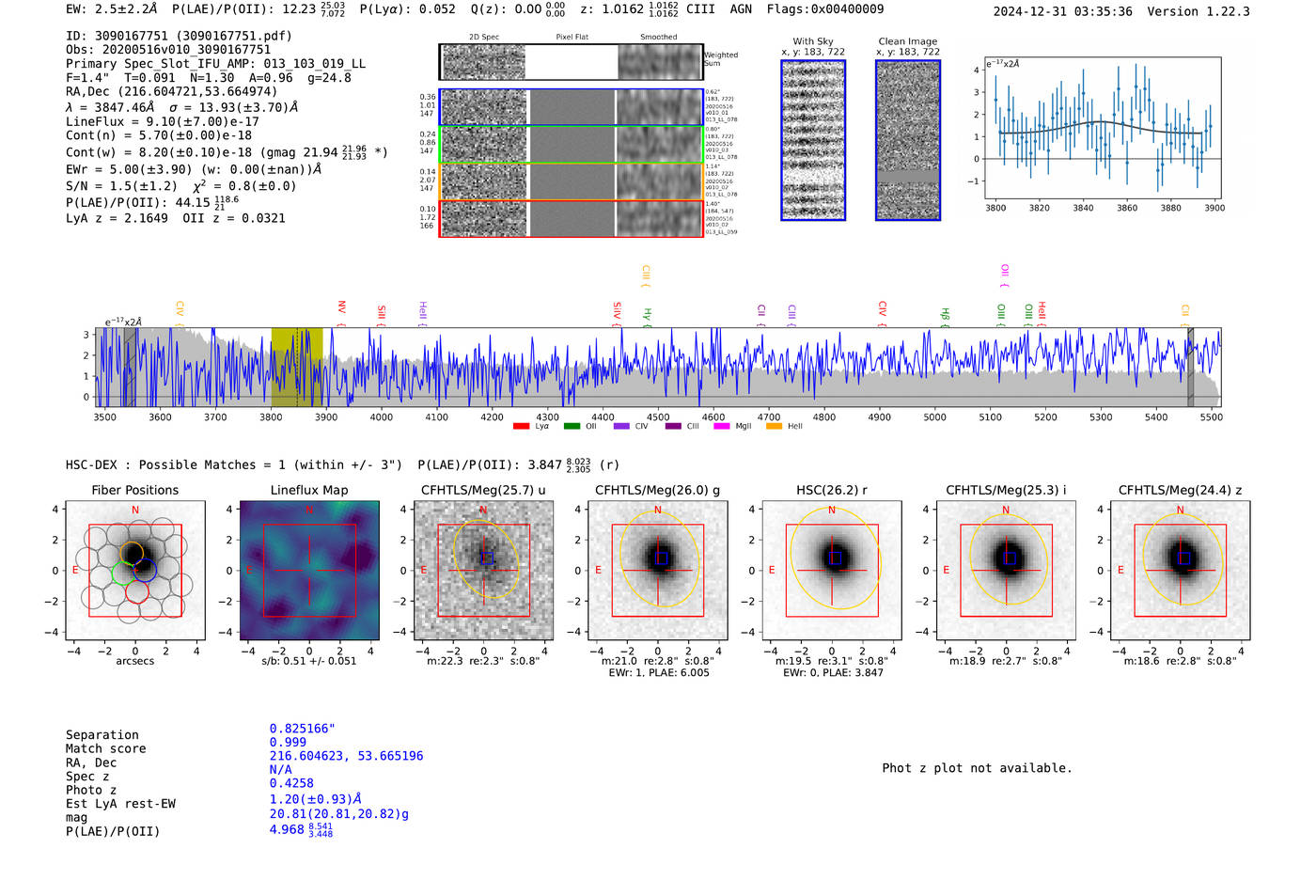Image resolution: width=1316 pixels, height=896 pixels.
Task: Select the CFHTLS/Meg(24.4) z image
Action: (x=1181, y=571)
